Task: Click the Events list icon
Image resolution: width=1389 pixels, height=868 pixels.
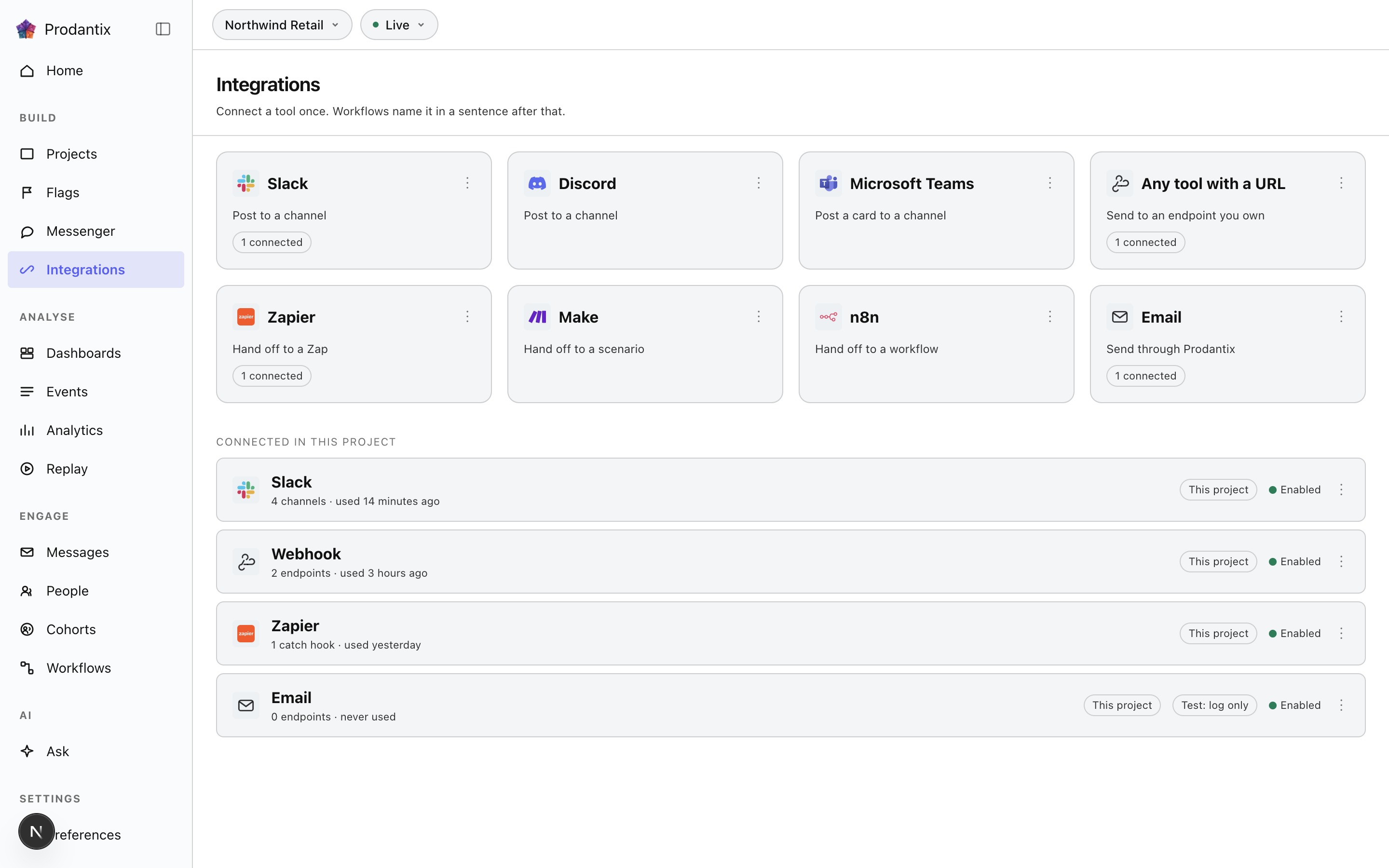Action: pyautogui.click(x=27, y=392)
